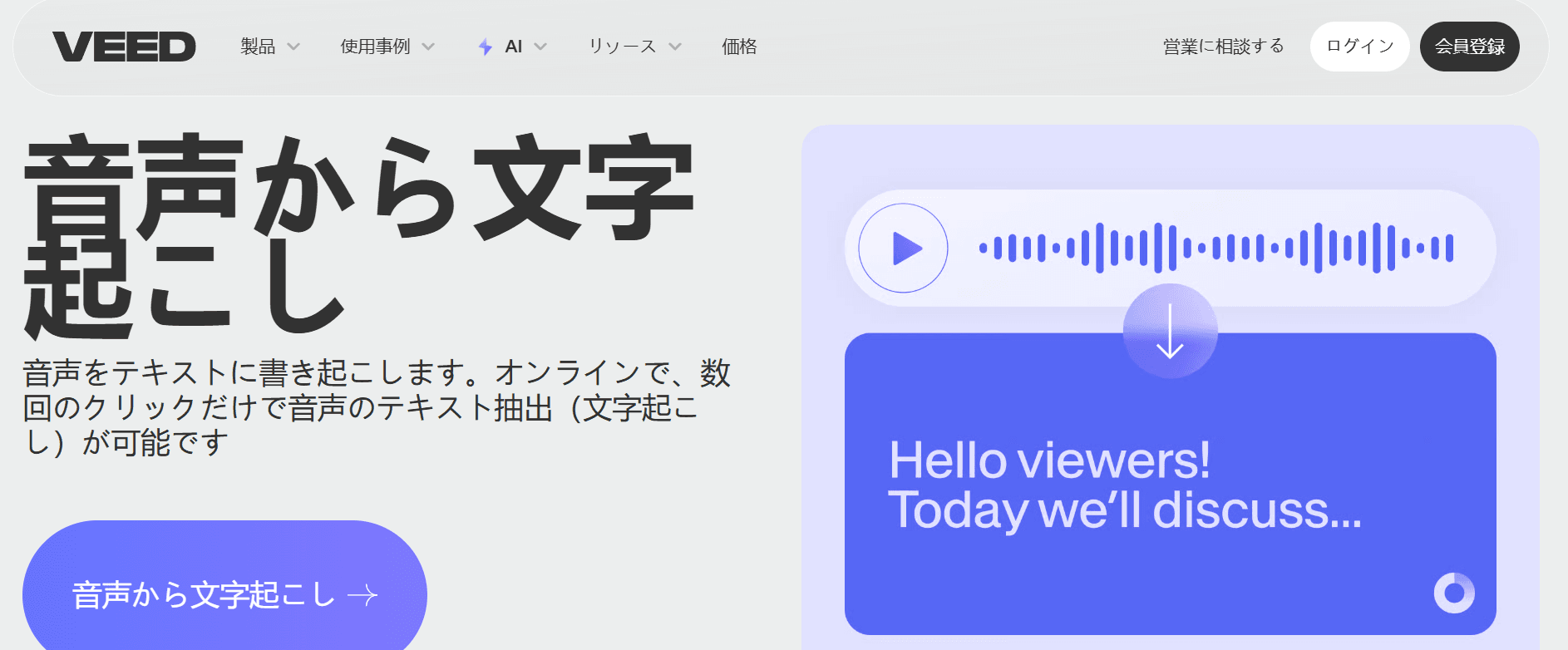Click the audio waveform bars
This screenshot has height=650, width=1568.
(x=1216, y=248)
